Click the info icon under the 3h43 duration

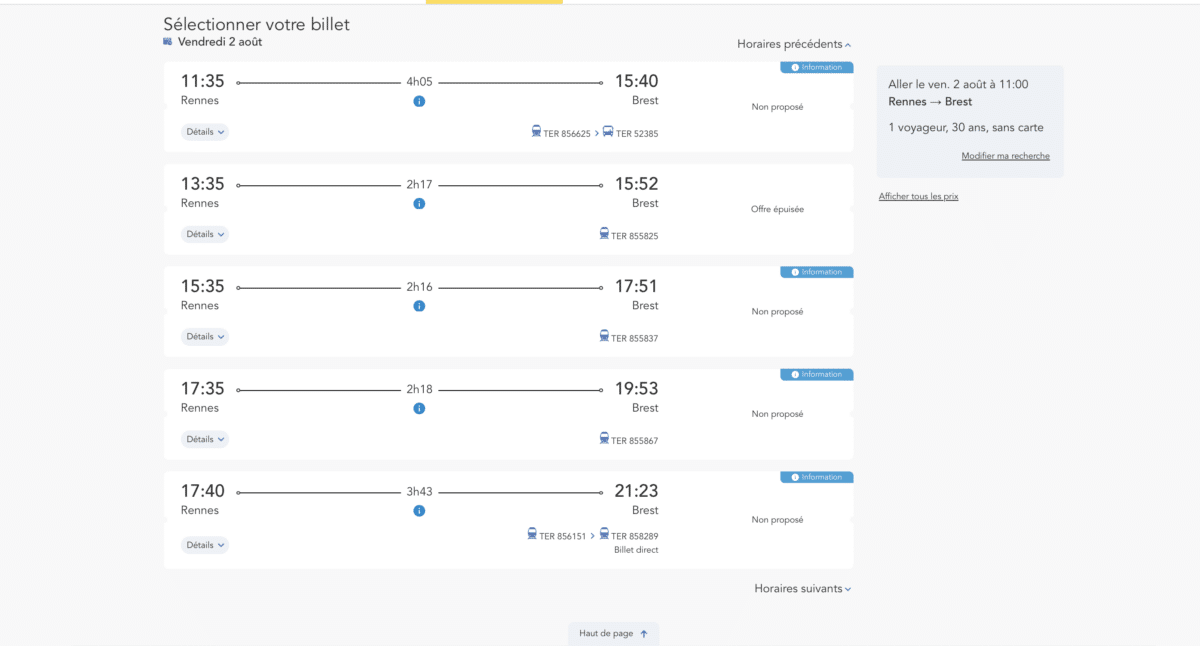tap(419, 511)
